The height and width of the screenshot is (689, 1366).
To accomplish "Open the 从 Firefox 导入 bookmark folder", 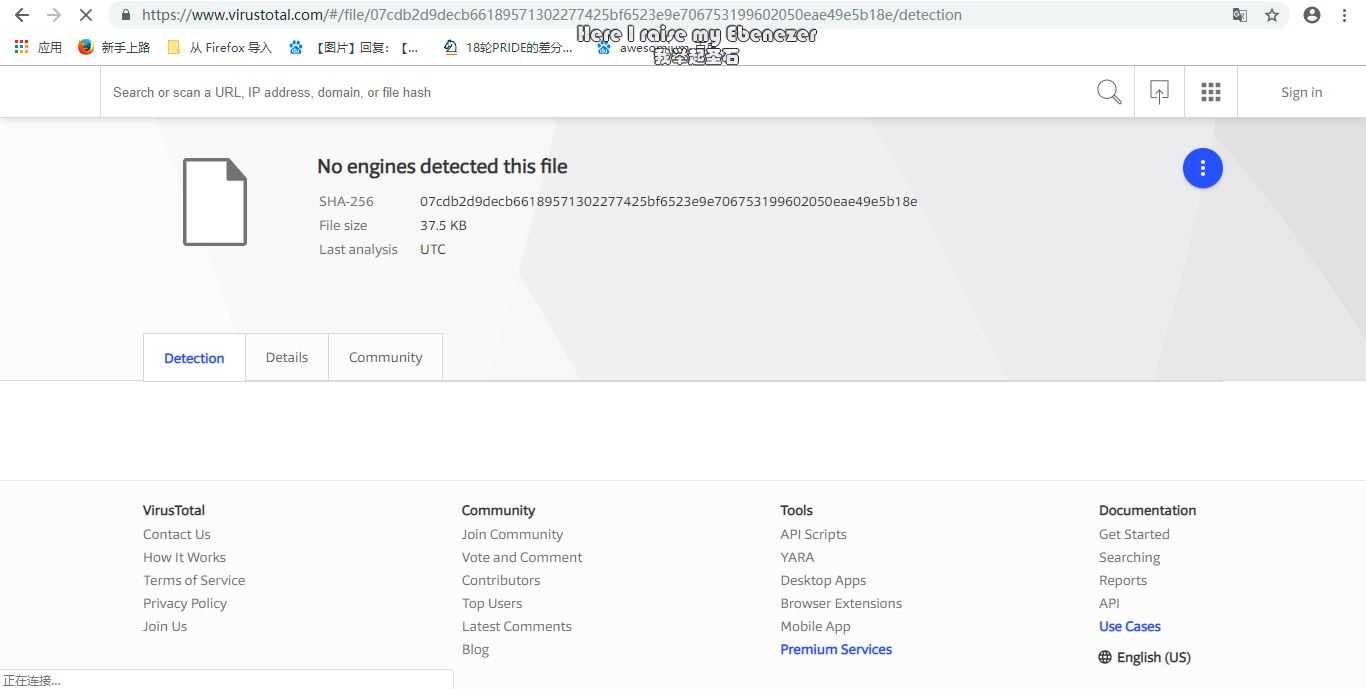I will (220, 47).
